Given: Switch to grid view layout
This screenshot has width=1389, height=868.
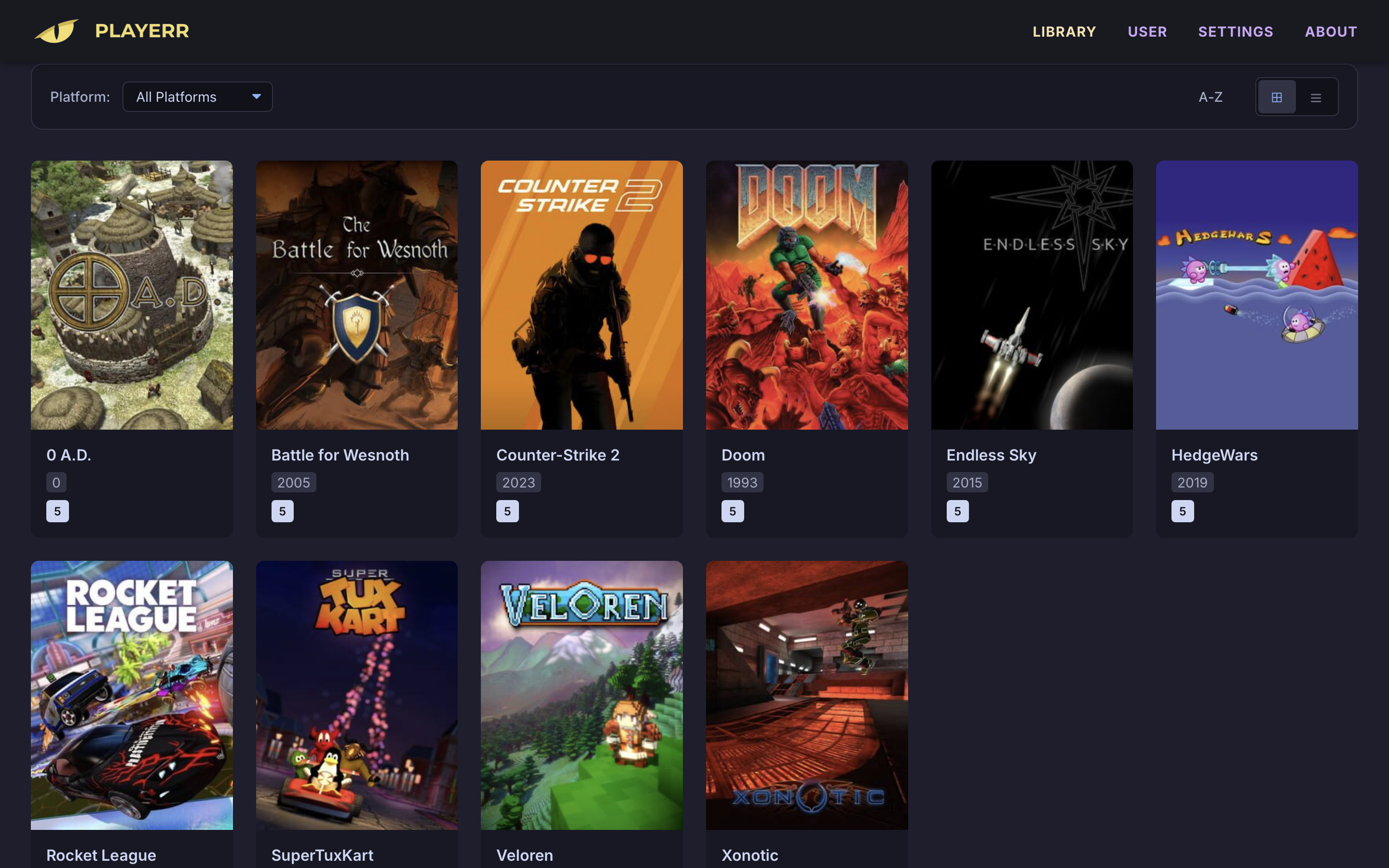Looking at the screenshot, I should click(x=1276, y=97).
